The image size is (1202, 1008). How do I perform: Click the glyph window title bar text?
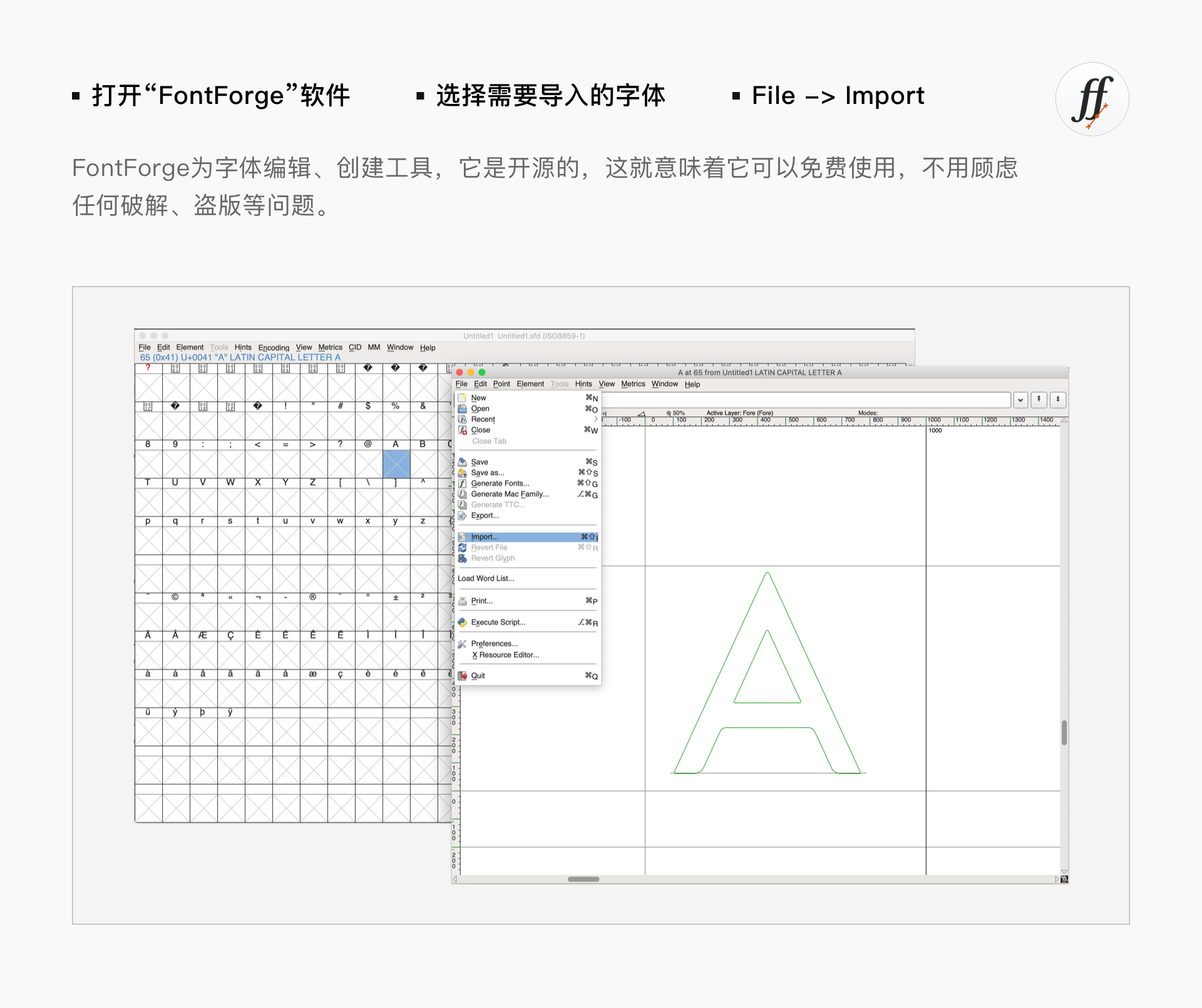point(759,373)
